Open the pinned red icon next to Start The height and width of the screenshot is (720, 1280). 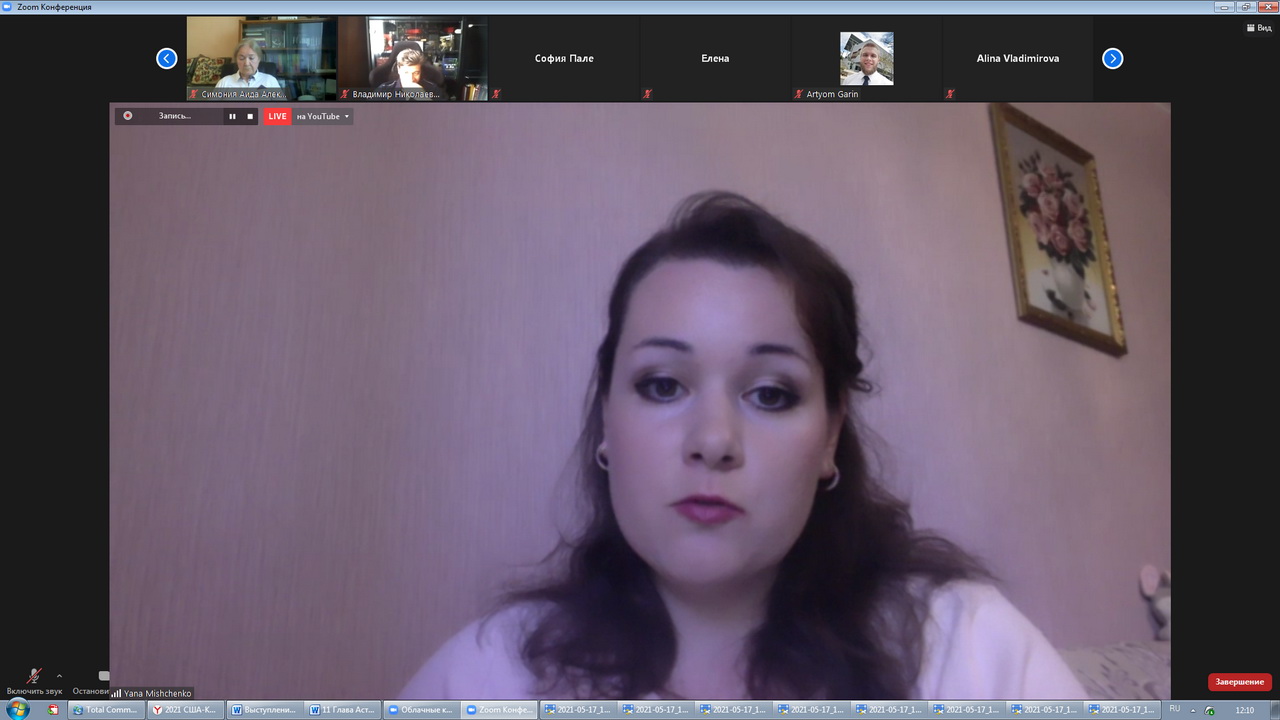point(53,710)
